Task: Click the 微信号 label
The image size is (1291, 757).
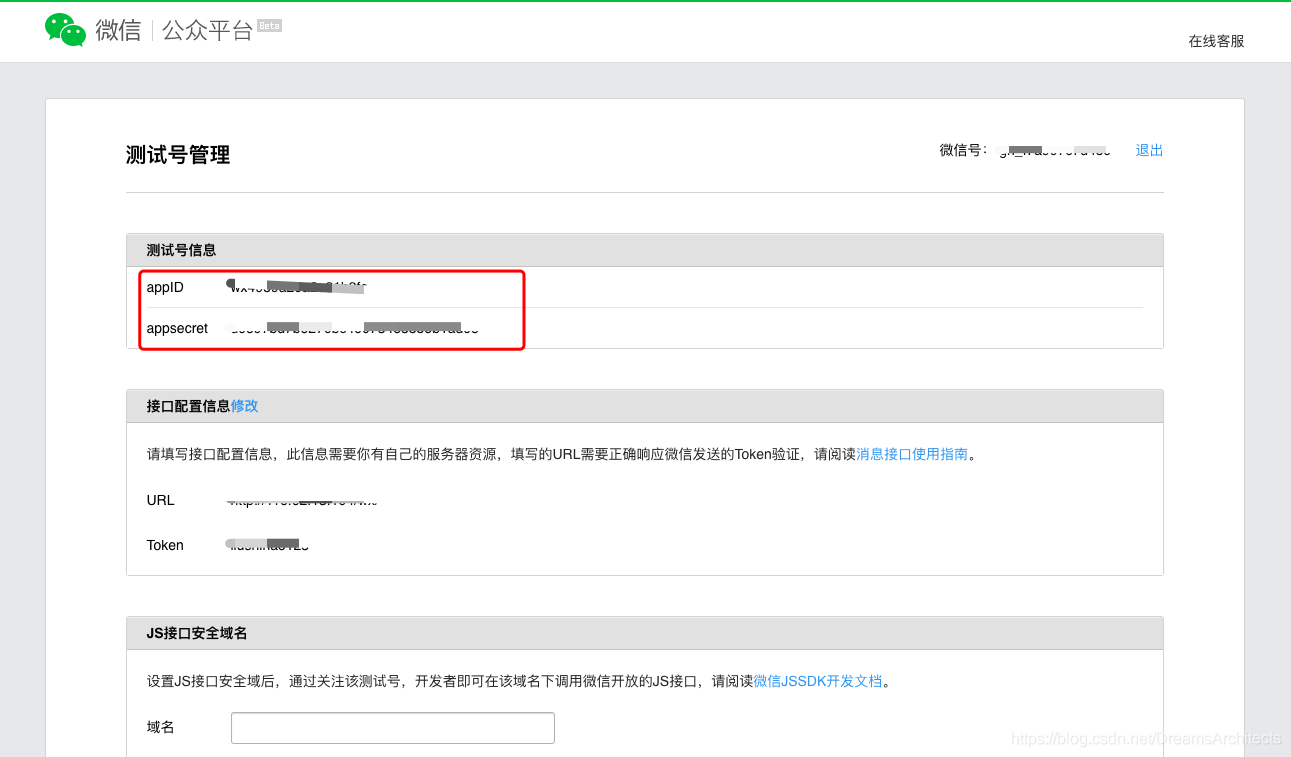Action: coord(964,150)
